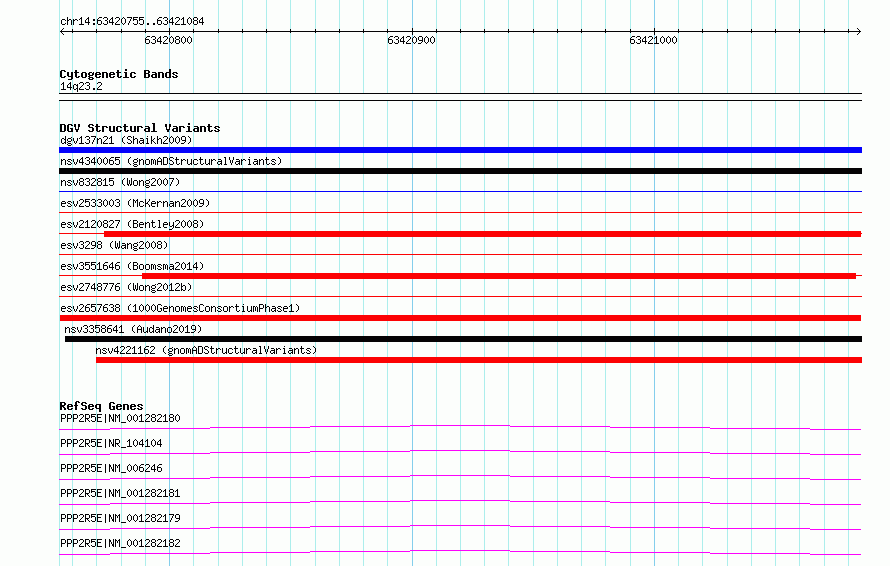
Task: Open variant label esv3298 (Wang2008)
Action: coord(114,245)
